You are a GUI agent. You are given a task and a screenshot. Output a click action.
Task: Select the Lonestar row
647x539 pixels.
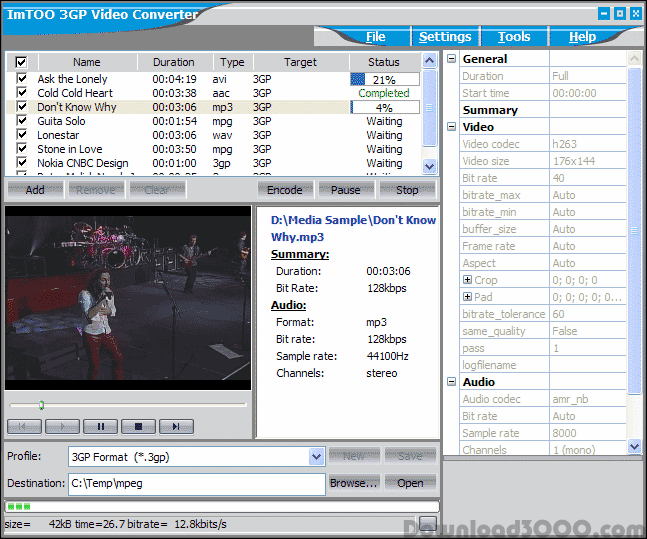(x=214, y=135)
